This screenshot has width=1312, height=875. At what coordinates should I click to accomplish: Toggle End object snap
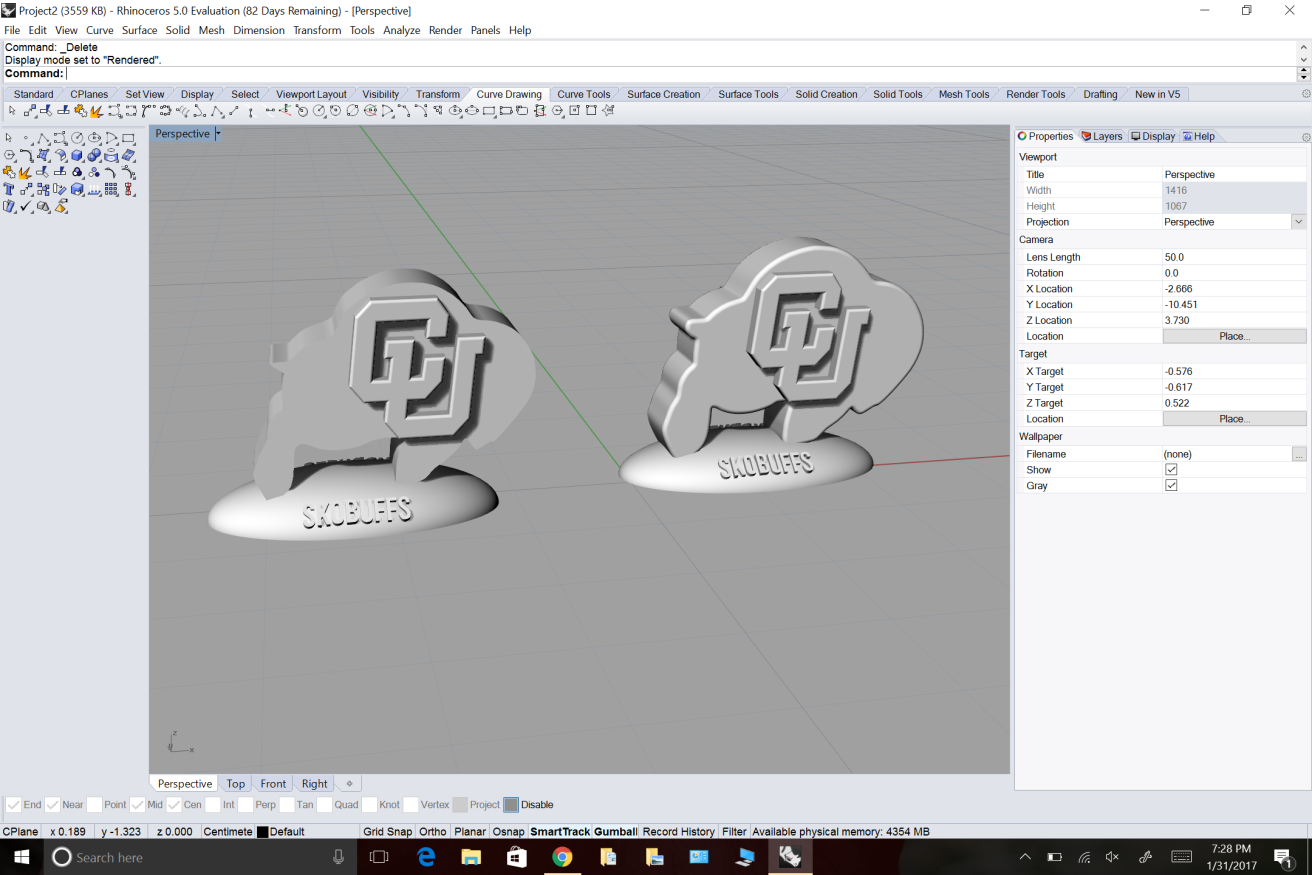(x=14, y=805)
